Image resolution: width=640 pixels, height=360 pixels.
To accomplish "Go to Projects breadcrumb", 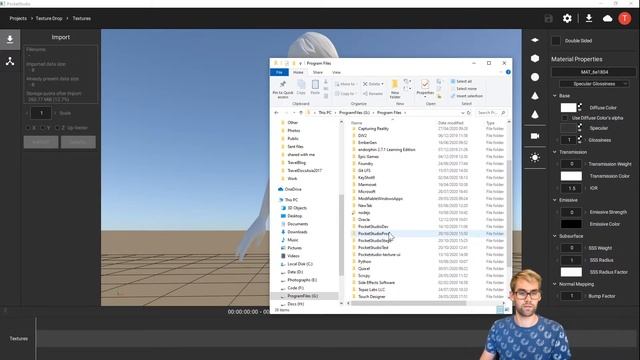I will click(x=18, y=18).
